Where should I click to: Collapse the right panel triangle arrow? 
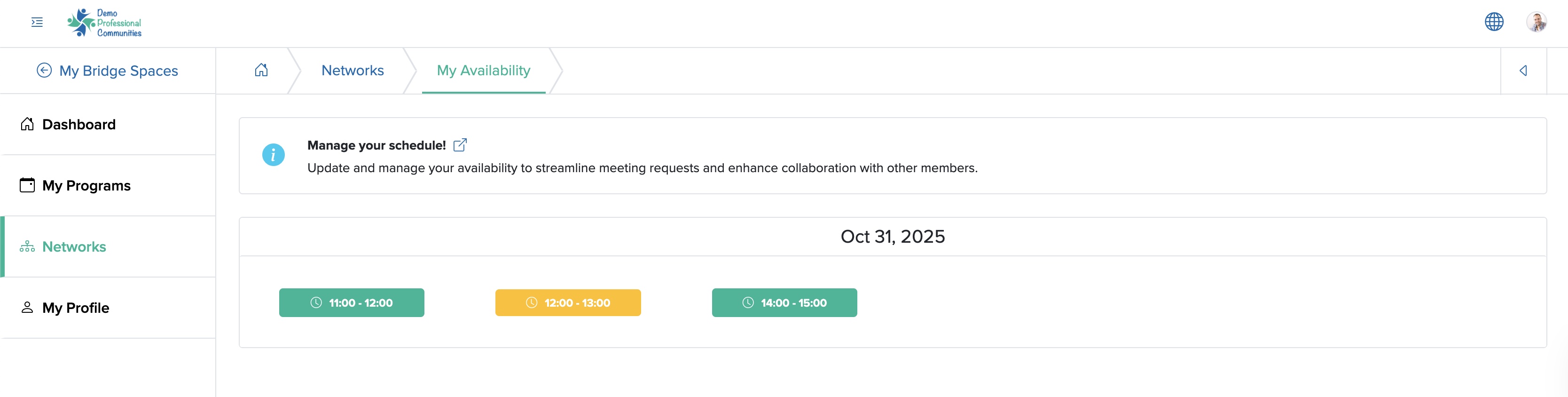1523,71
